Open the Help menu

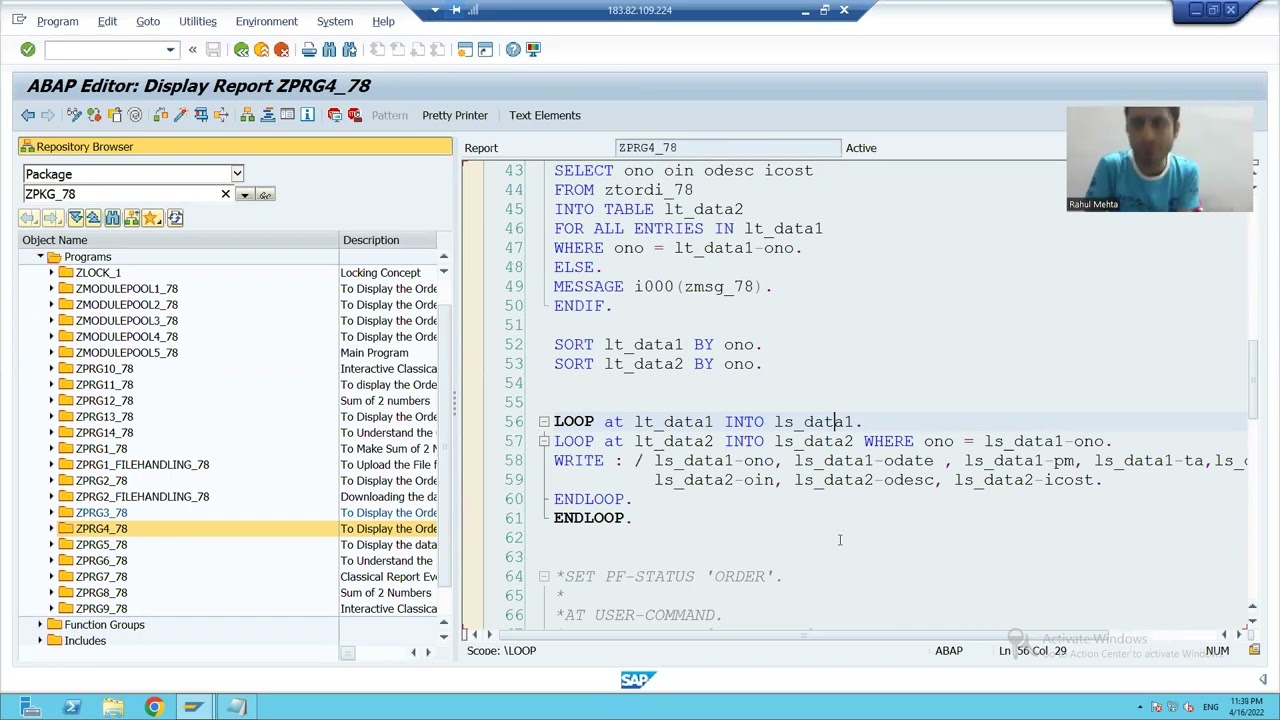[383, 21]
